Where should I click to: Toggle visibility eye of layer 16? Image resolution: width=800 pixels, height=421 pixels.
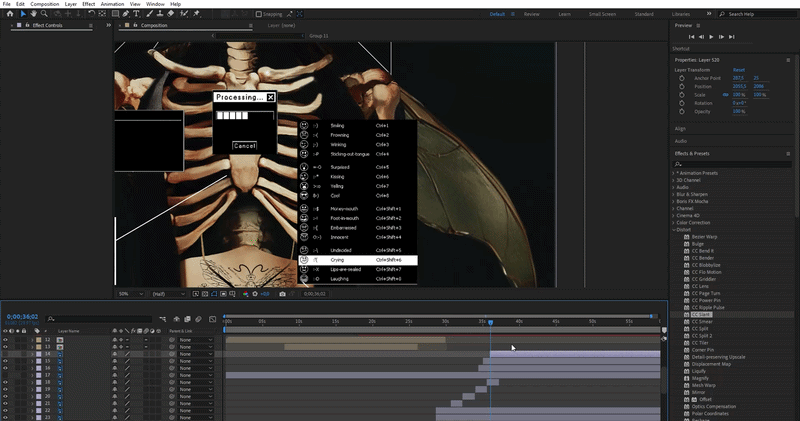(x=5, y=368)
